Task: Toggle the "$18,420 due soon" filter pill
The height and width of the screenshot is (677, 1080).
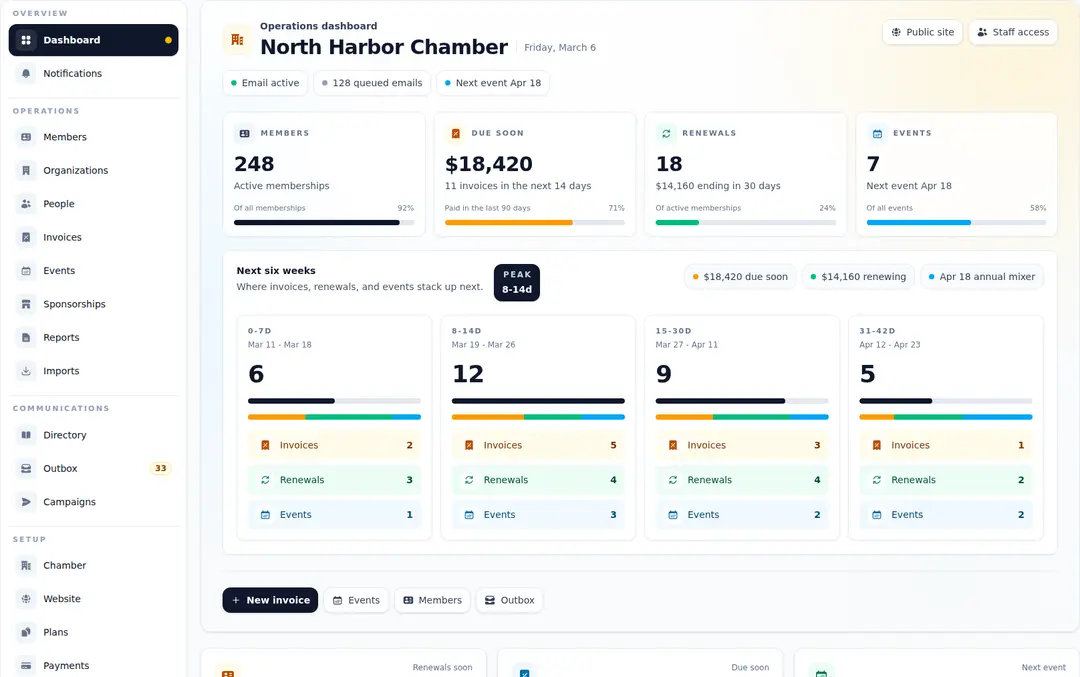Action: [x=740, y=276]
